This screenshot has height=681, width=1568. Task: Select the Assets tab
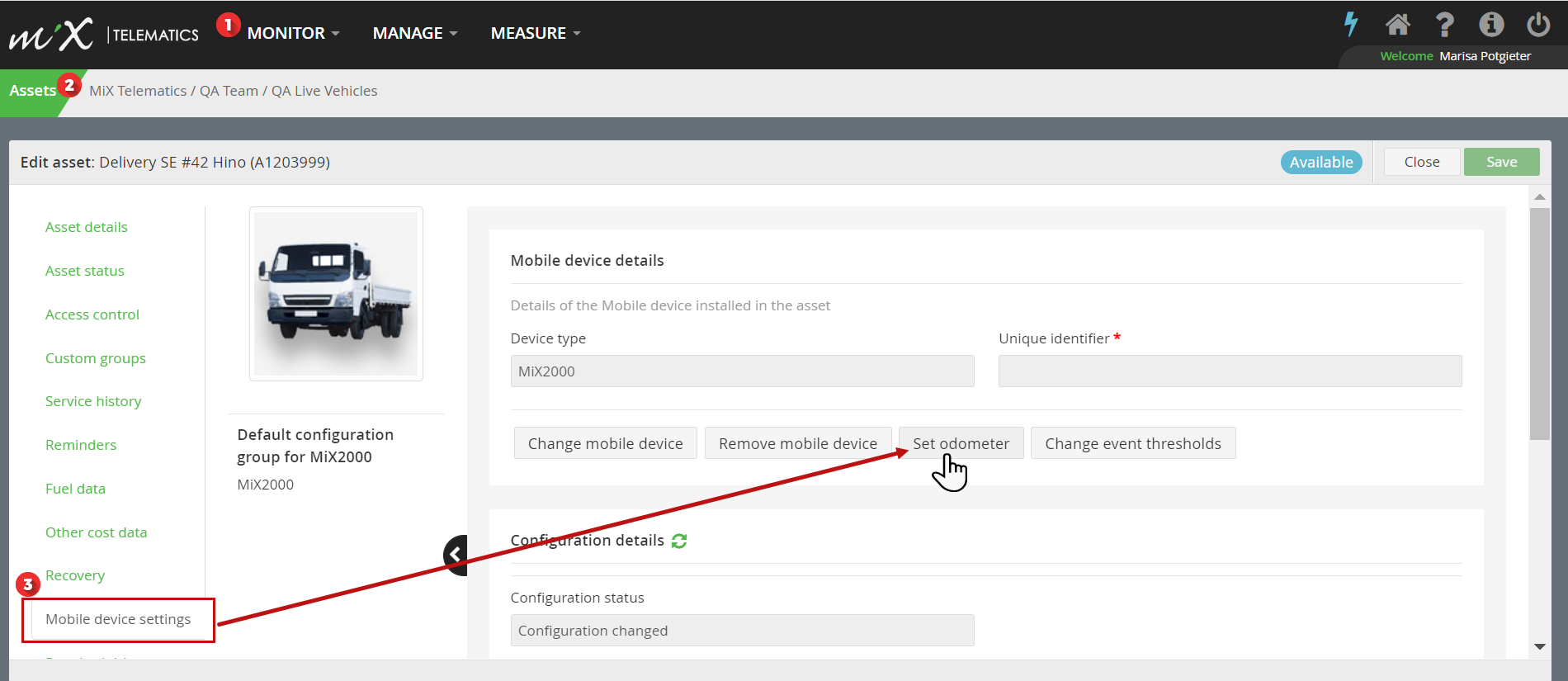click(33, 91)
